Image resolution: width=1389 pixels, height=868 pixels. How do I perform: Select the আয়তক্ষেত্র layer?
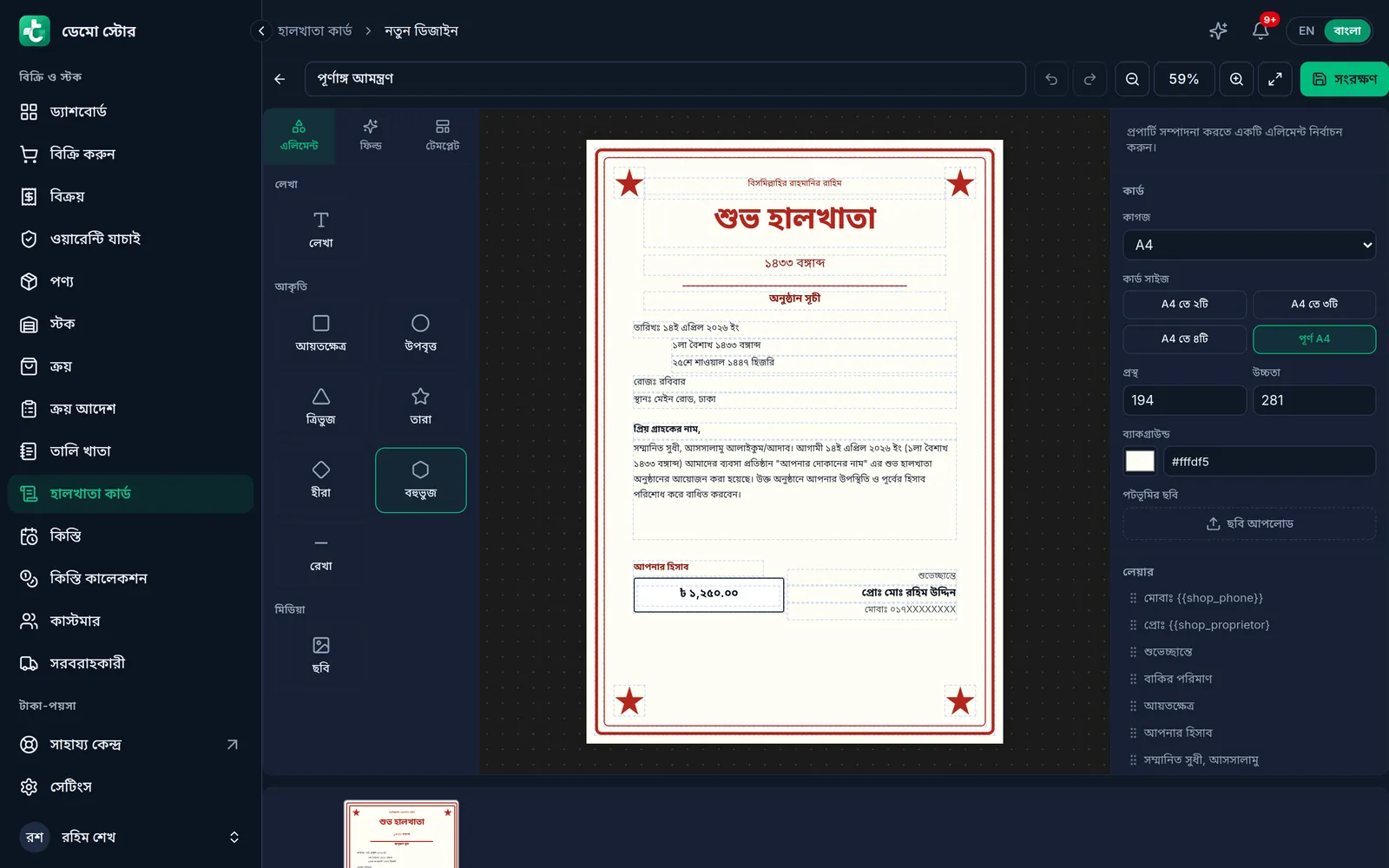click(1249, 706)
